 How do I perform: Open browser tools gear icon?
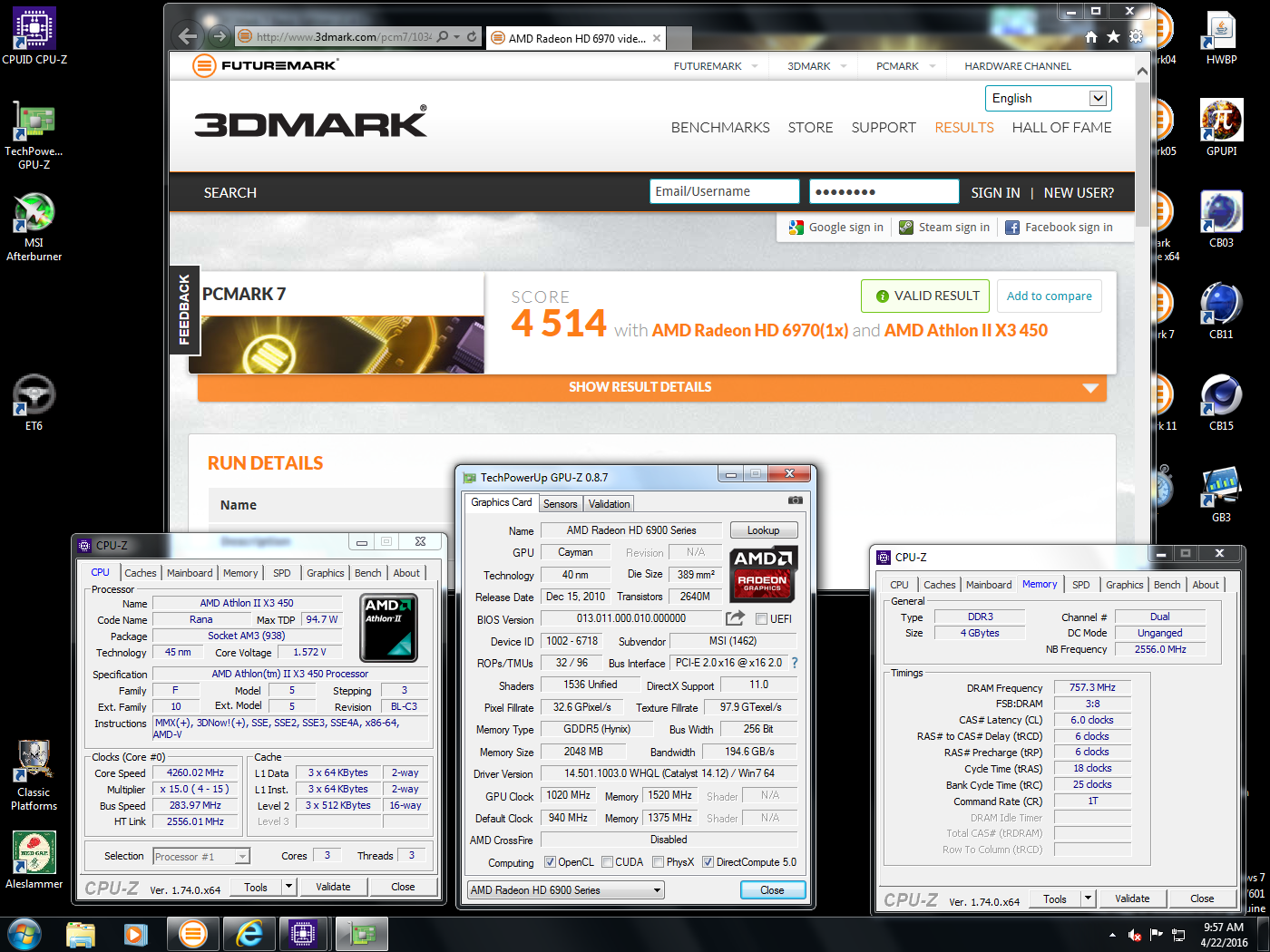(1136, 37)
